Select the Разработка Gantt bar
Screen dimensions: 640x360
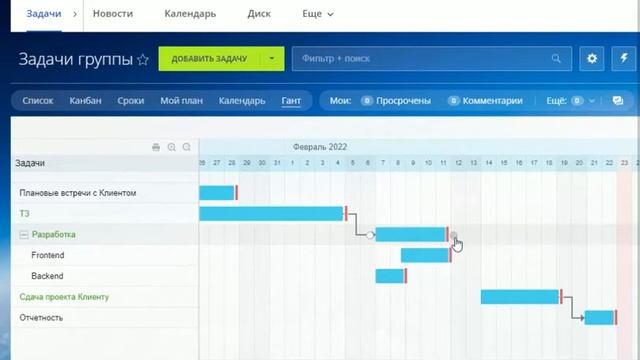coord(411,235)
